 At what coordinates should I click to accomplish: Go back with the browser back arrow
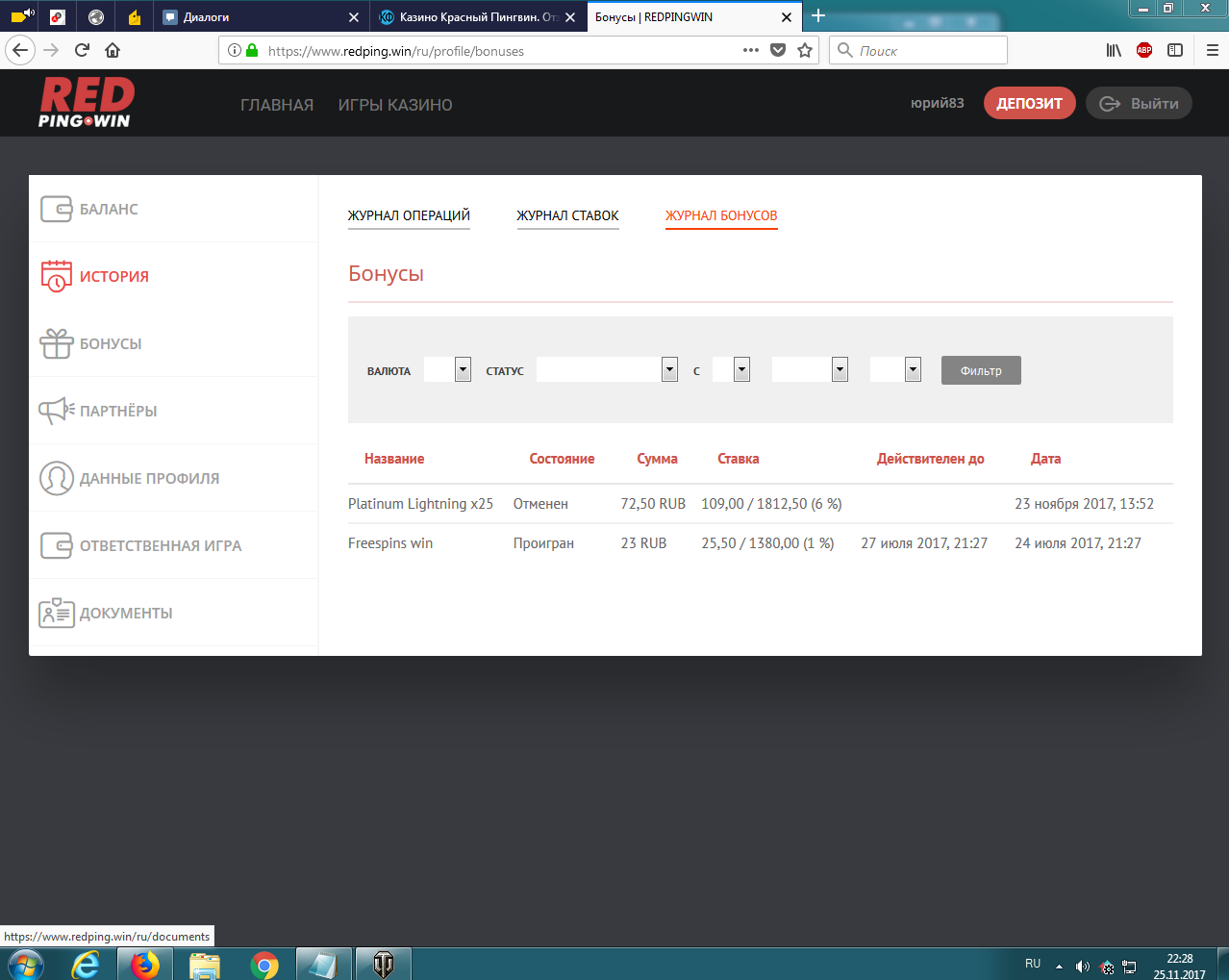pyautogui.click(x=20, y=51)
